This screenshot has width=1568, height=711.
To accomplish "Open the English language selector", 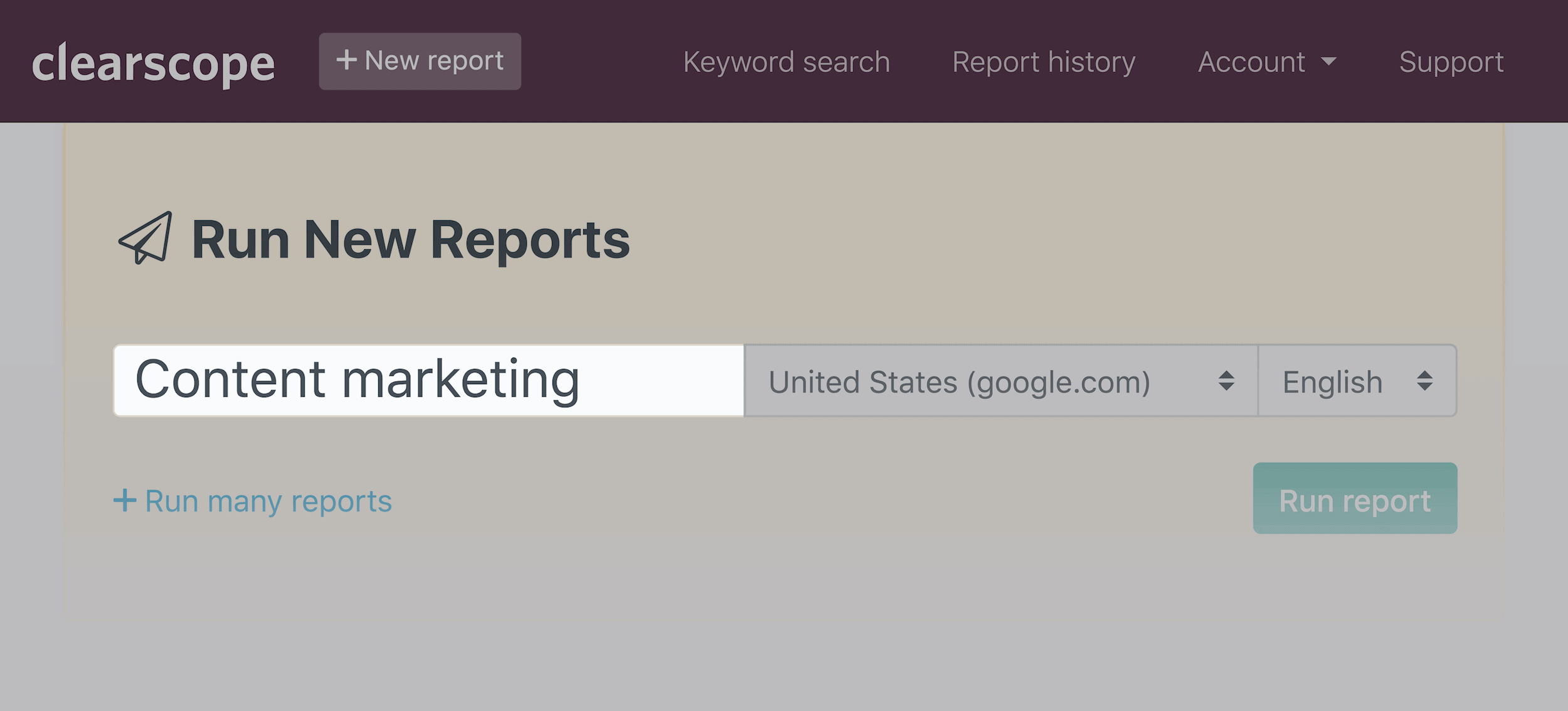I will 1357,380.
